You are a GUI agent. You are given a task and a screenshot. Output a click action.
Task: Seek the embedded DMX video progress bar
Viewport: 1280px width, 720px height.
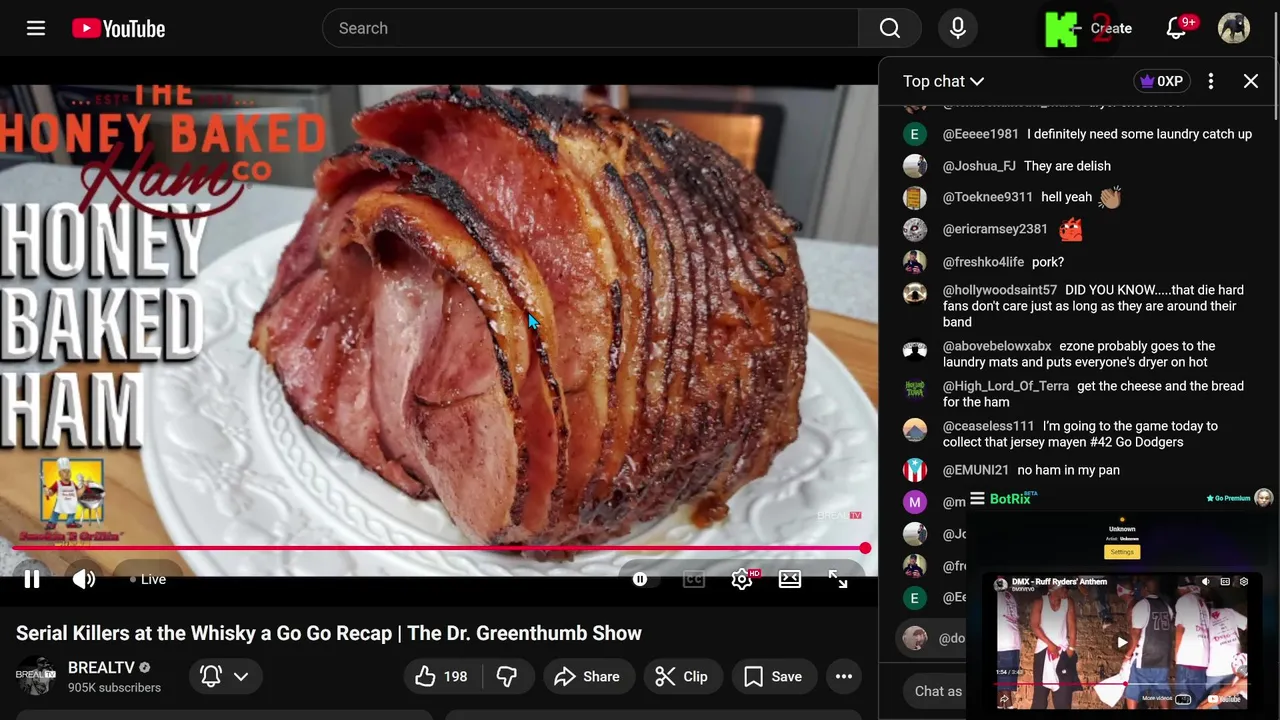[1122, 684]
